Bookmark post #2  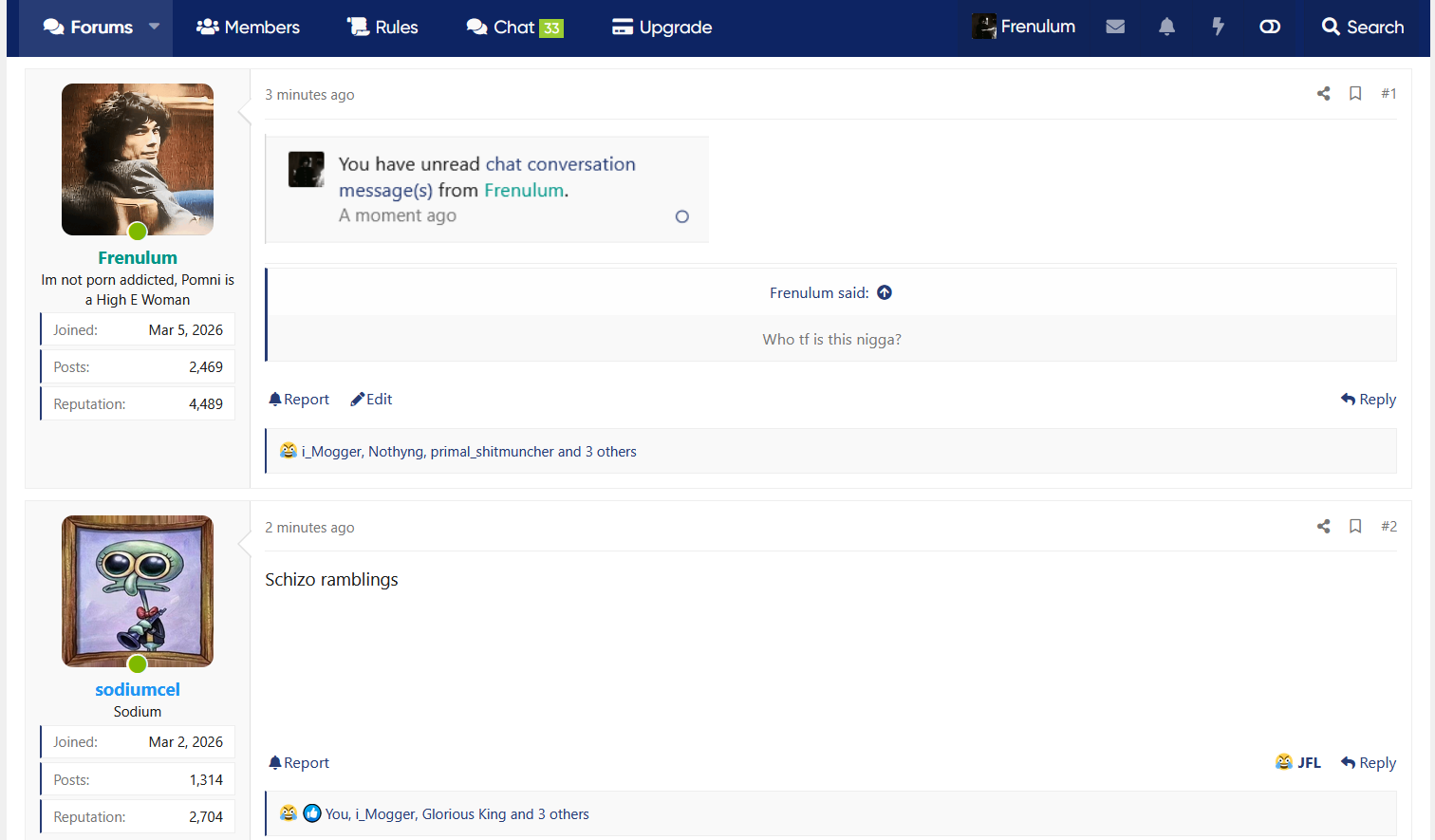click(1355, 526)
